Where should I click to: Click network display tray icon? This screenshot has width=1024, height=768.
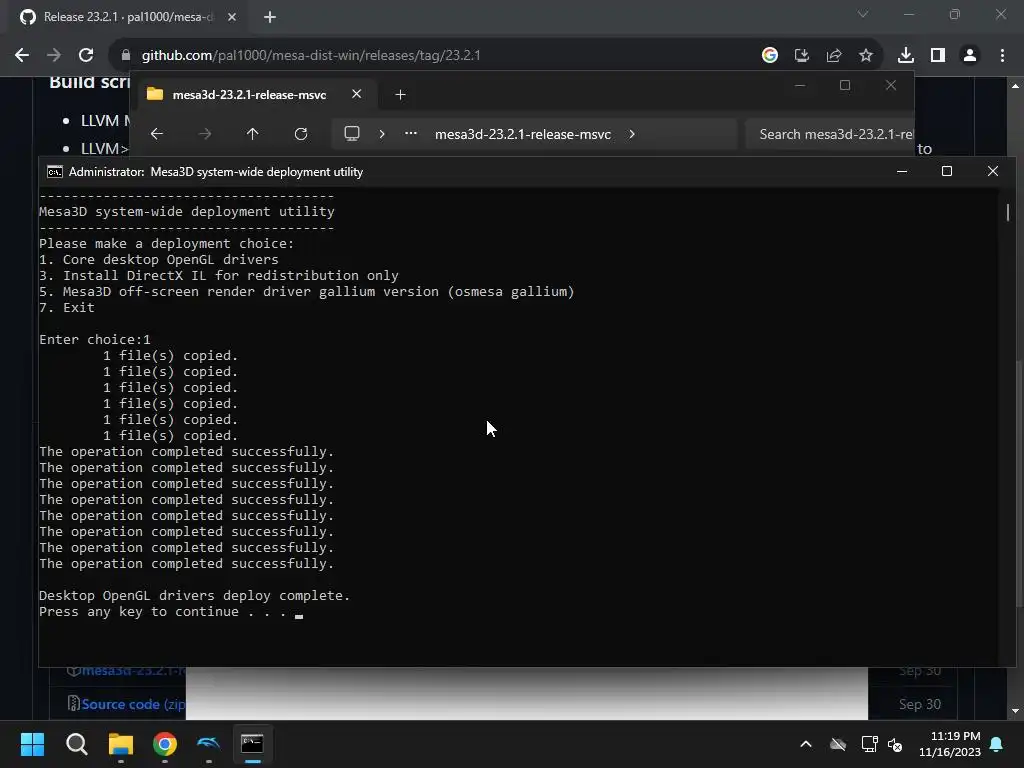(x=869, y=744)
